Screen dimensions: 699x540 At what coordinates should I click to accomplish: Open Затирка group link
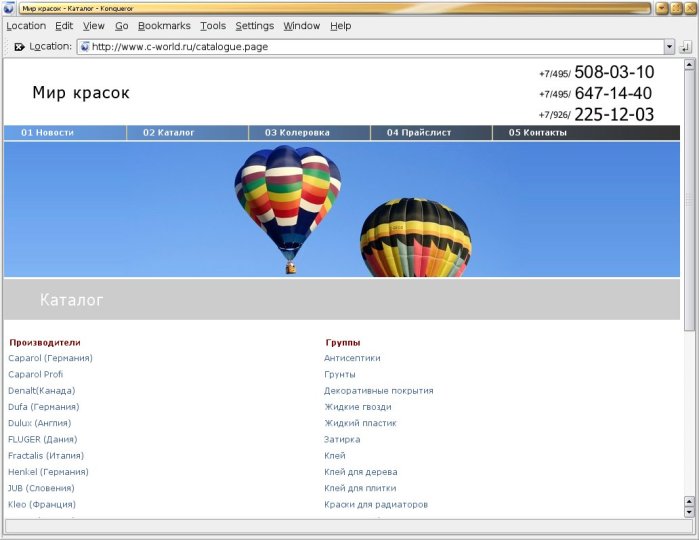[342, 439]
